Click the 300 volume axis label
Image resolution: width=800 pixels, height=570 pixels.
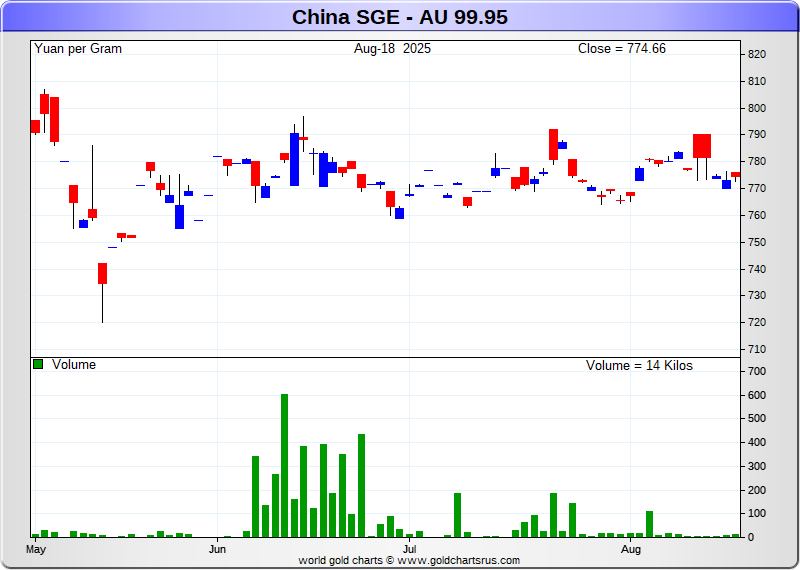pos(757,466)
